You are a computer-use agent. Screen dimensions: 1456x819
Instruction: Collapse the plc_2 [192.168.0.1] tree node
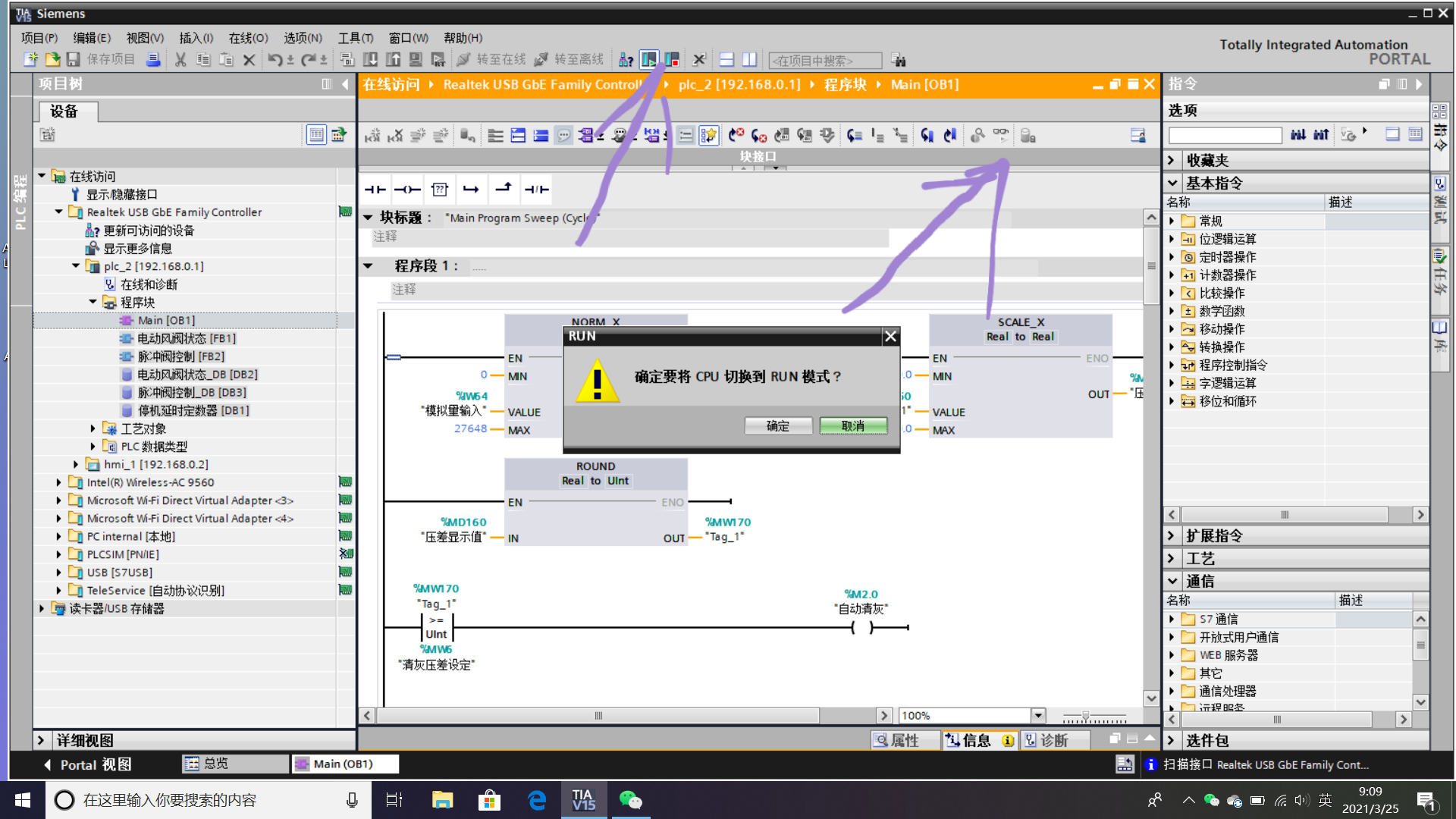[x=76, y=266]
